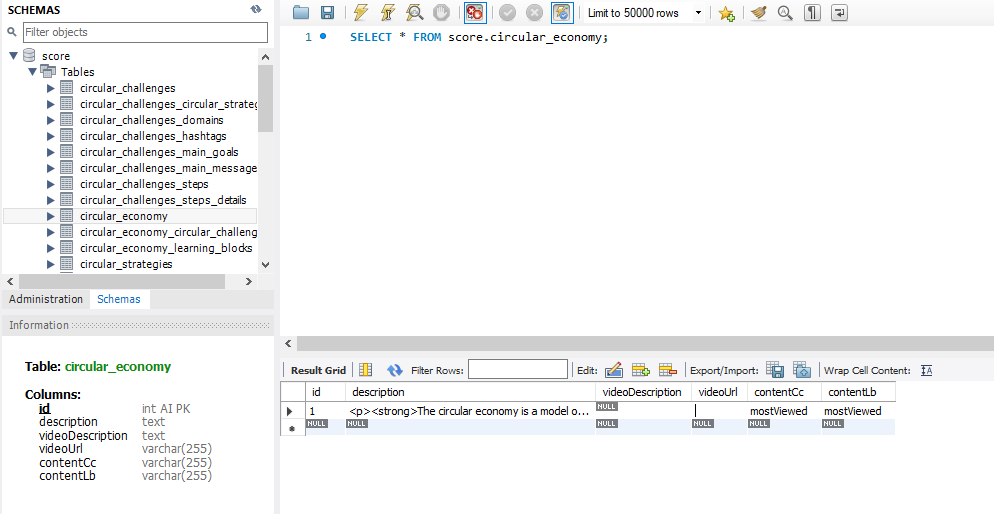Select the Schemas tab
Image resolution: width=994 pixels, height=514 pixels.
(x=119, y=299)
